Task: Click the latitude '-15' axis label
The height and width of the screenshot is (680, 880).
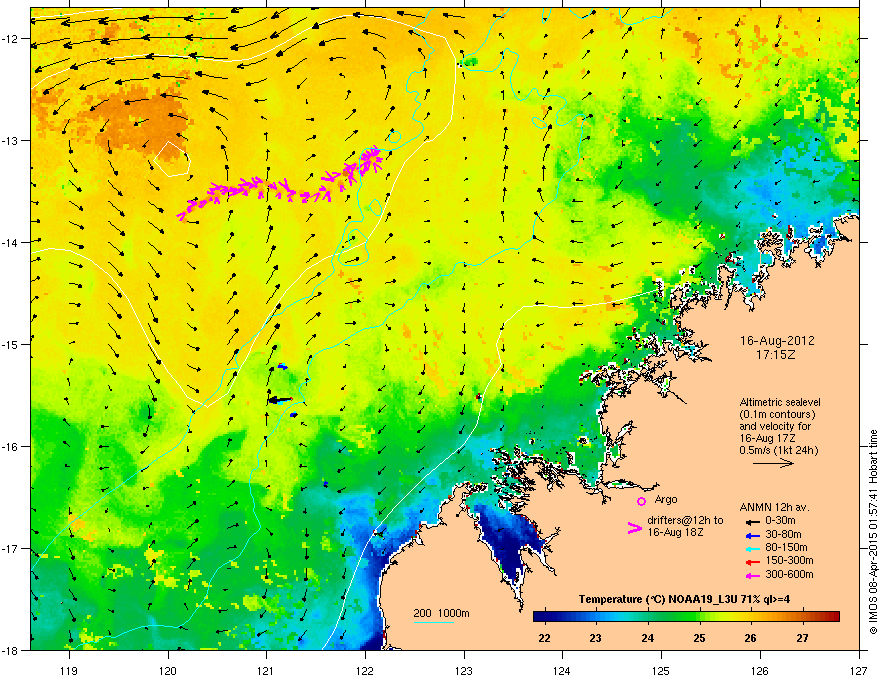Action: point(12,344)
